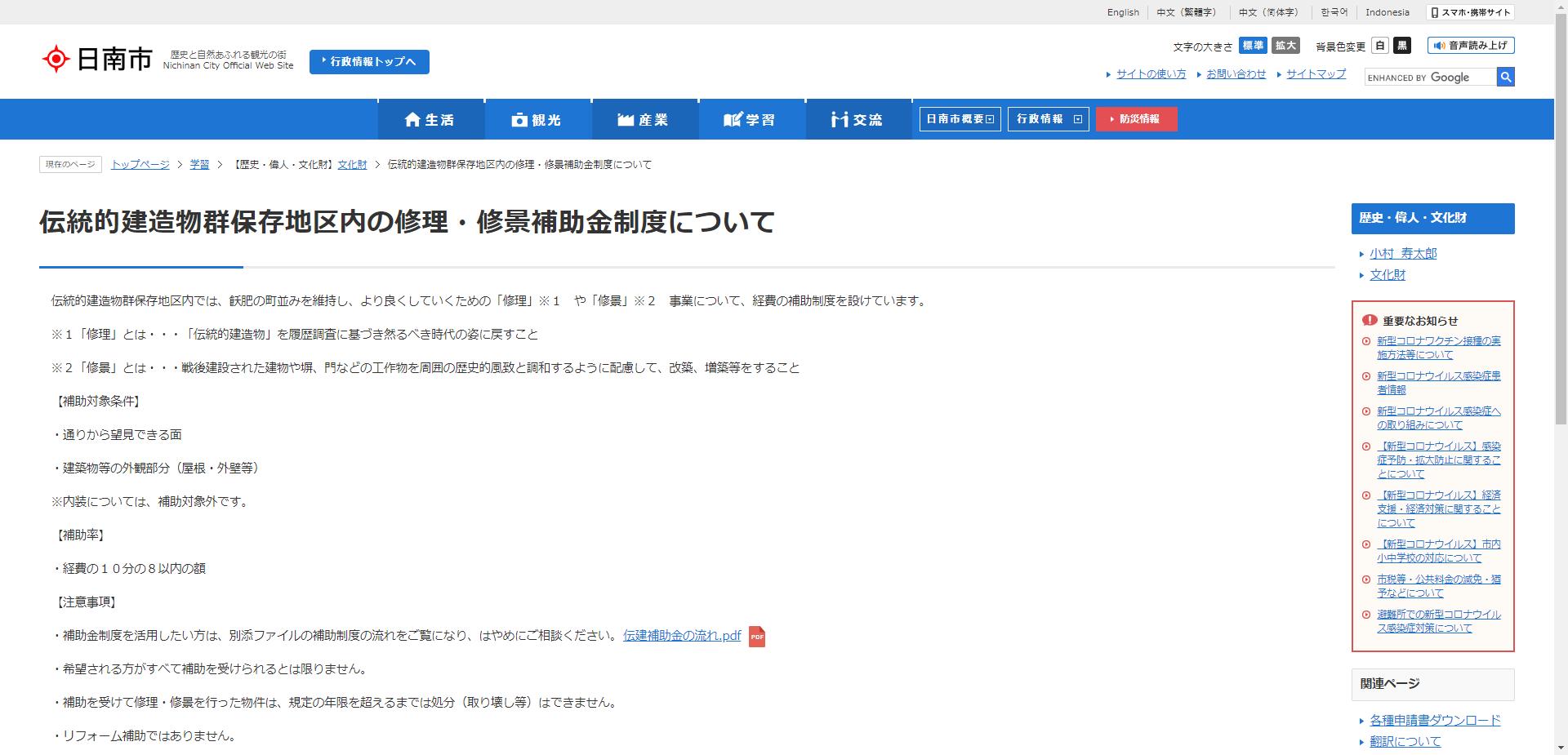Open 市税等・公共料金の減免・猶予などについて
Screen dimensions: 1568x755
pos(1438,586)
